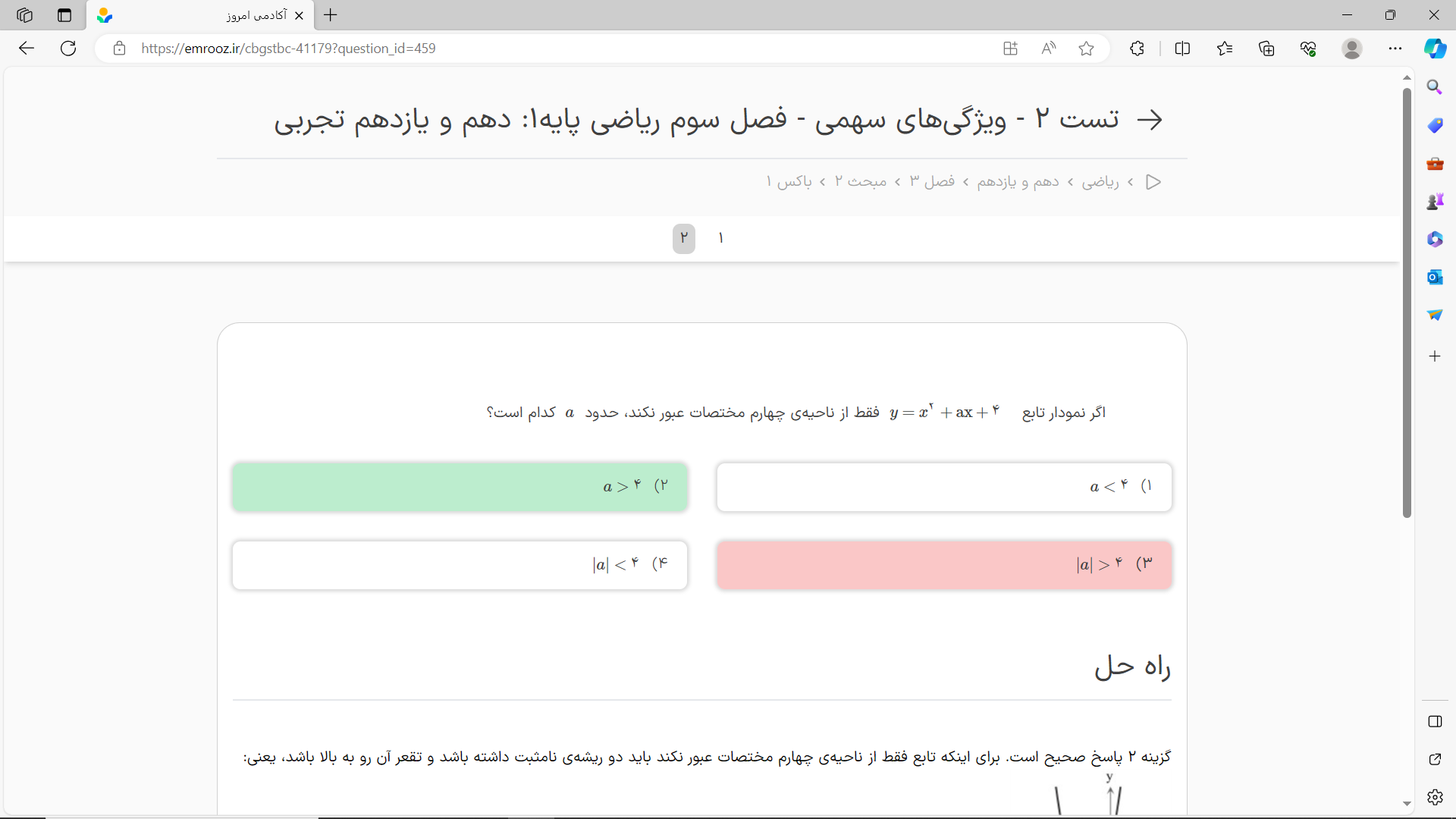Switch to question number ۱ tab
The image size is (1456, 819).
coord(720,239)
